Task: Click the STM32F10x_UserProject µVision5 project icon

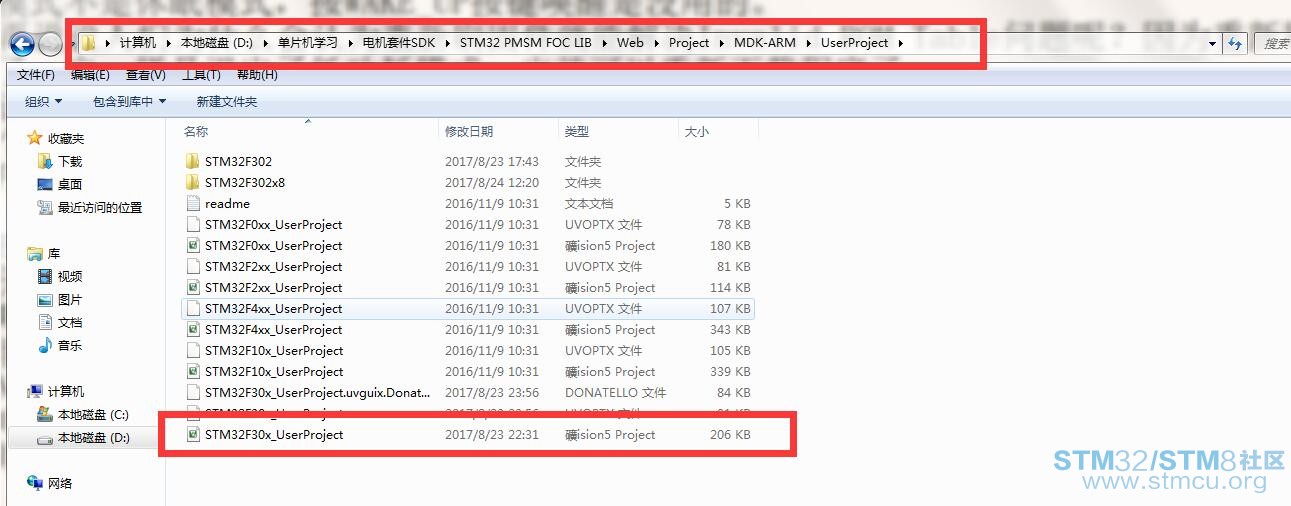Action: pos(194,371)
